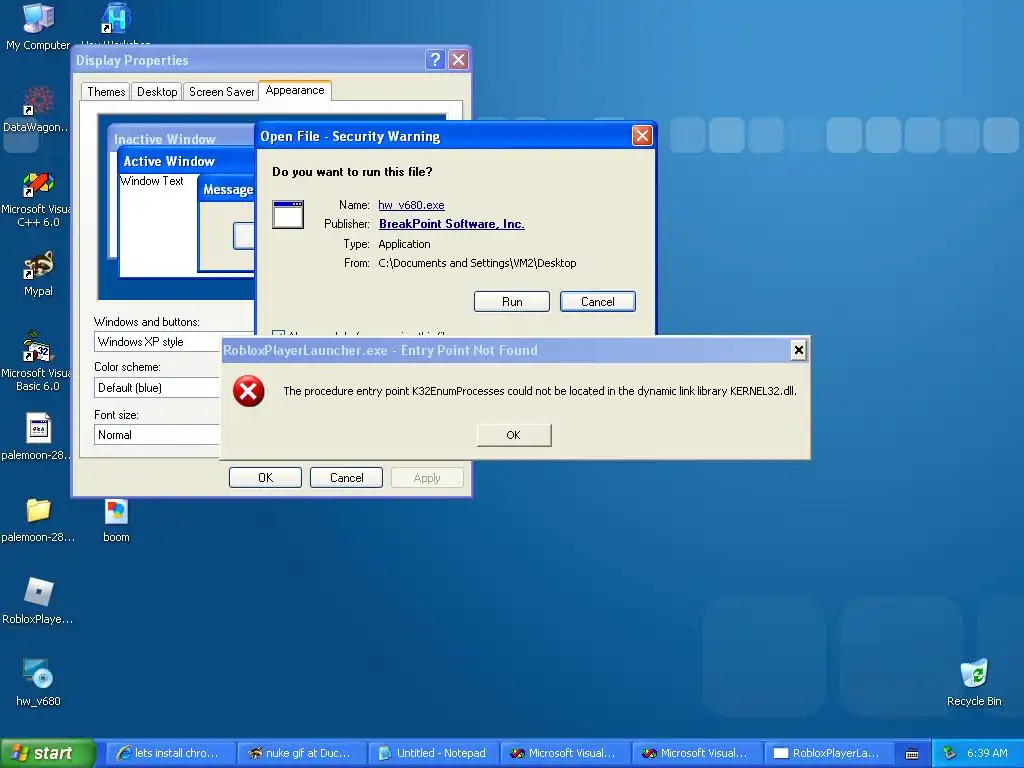Switch to RobloxPlayerLa... taskbar button
The width and height of the screenshot is (1024, 768).
829,753
